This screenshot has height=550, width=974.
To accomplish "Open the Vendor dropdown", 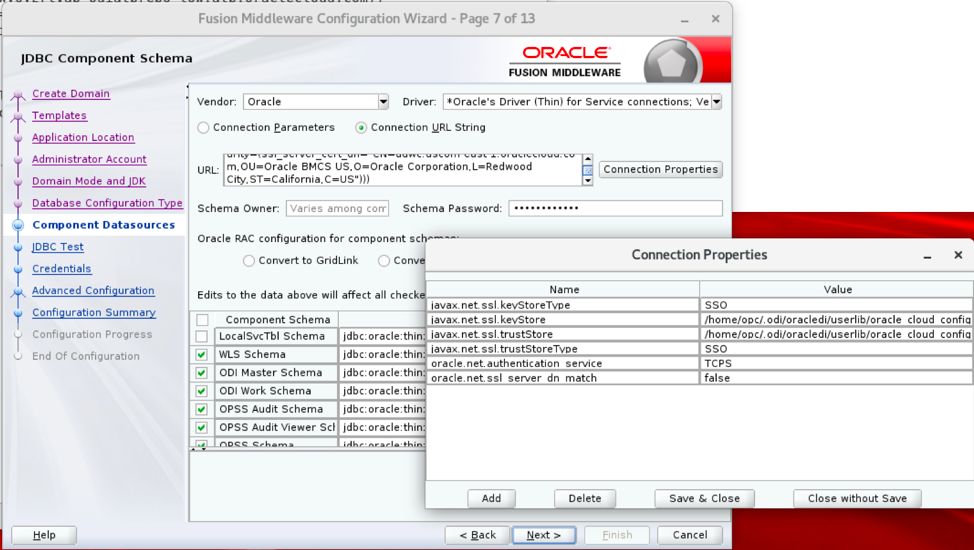I will 382,102.
